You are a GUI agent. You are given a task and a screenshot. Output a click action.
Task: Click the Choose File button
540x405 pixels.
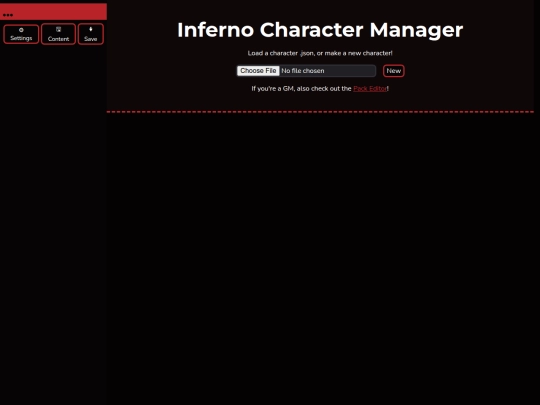258,71
